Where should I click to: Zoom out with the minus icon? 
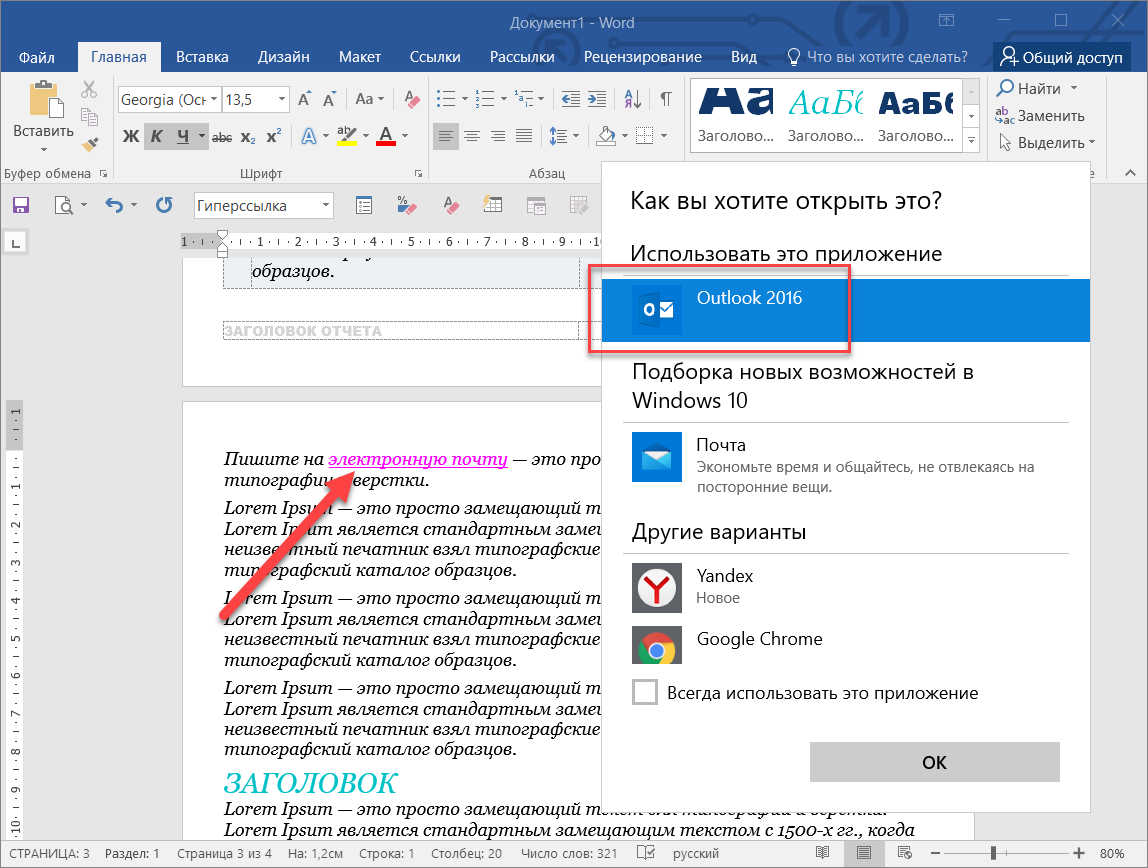[x=935, y=853]
